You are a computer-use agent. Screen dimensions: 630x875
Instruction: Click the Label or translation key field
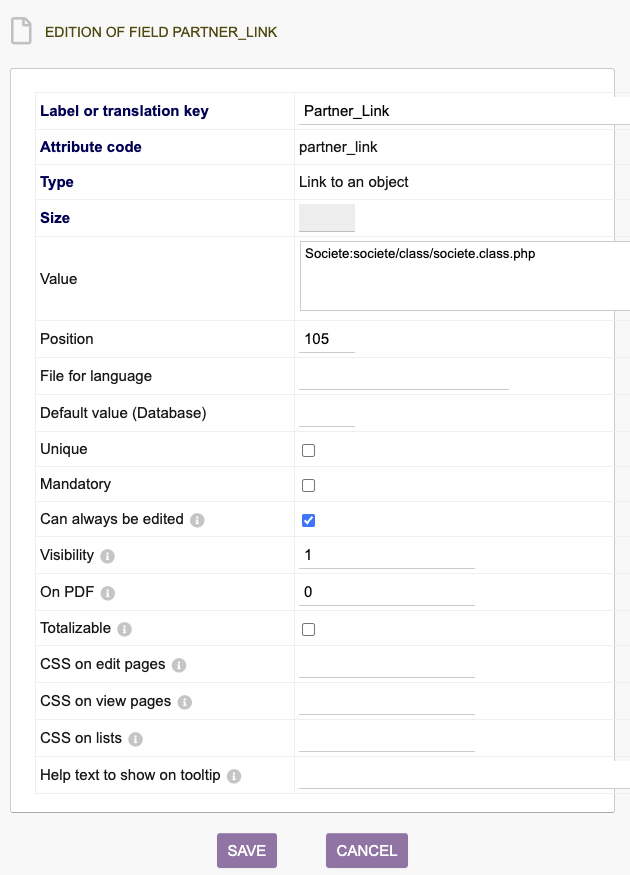(x=464, y=111)
